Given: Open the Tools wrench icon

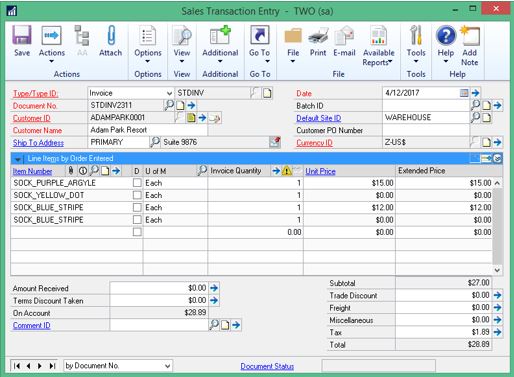Looking at the screenshot, I should point(416,35).
